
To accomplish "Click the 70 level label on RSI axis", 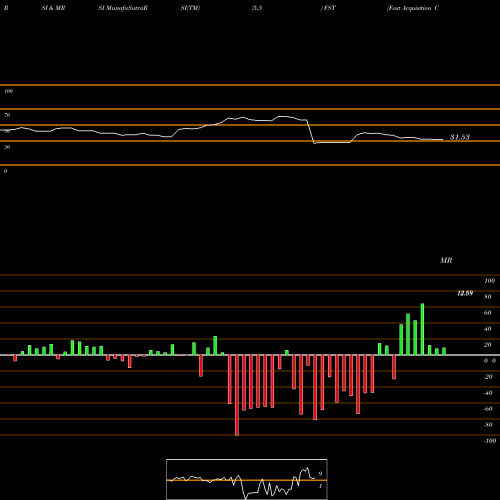I will 7,115.
